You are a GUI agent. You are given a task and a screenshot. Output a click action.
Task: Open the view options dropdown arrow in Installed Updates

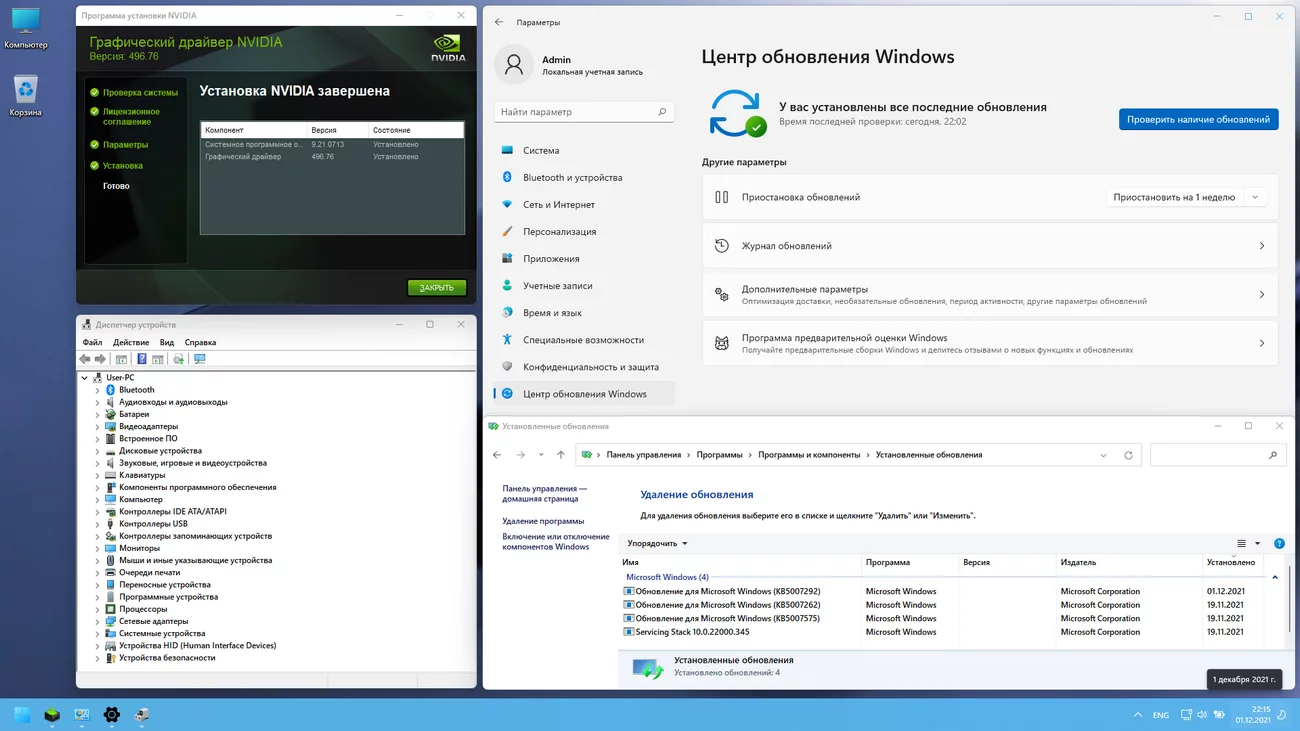tap(1257, 544)
